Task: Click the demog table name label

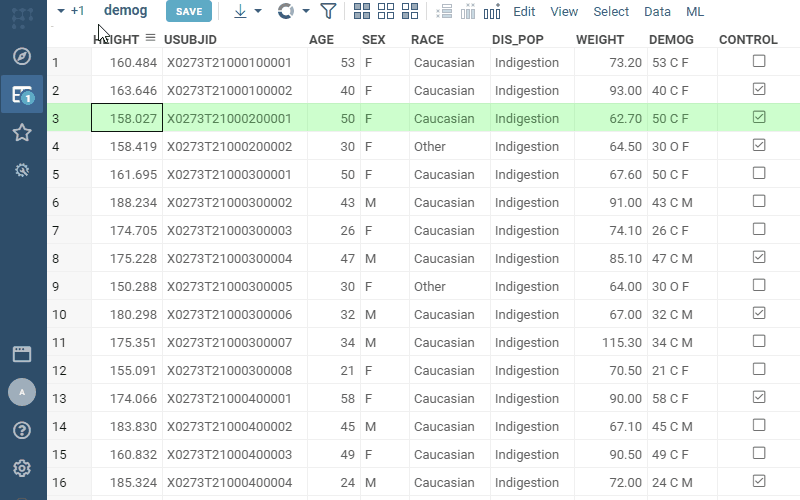Action: coord(125,11)
